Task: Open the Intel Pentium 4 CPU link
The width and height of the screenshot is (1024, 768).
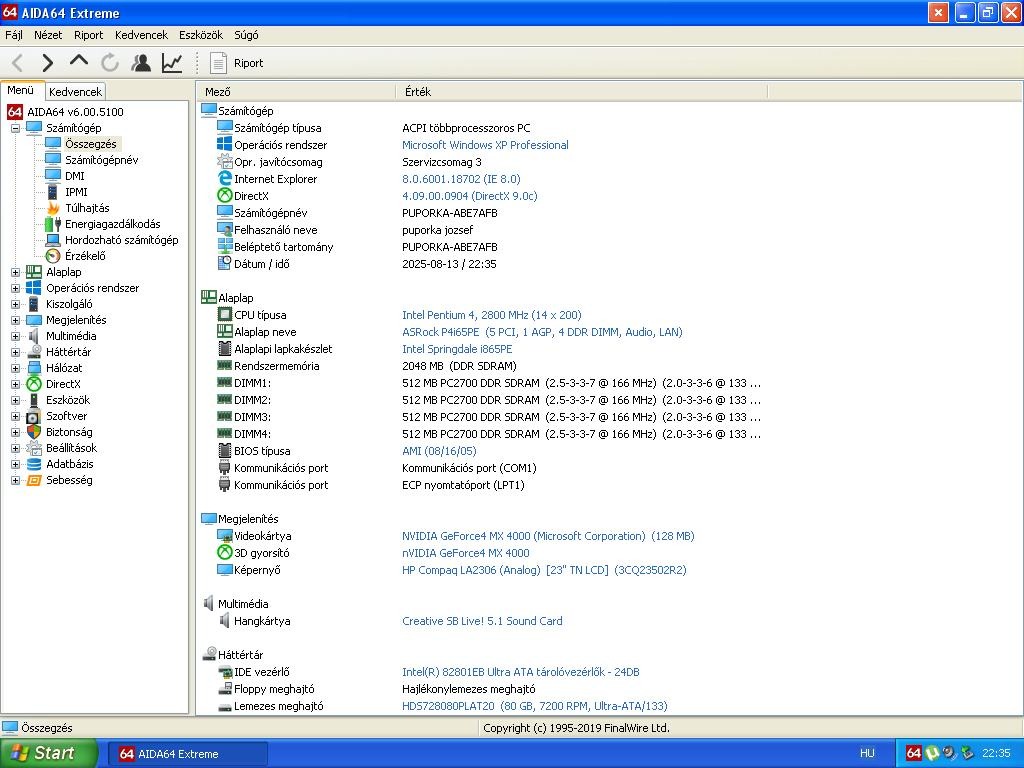Action: point(492,315)
